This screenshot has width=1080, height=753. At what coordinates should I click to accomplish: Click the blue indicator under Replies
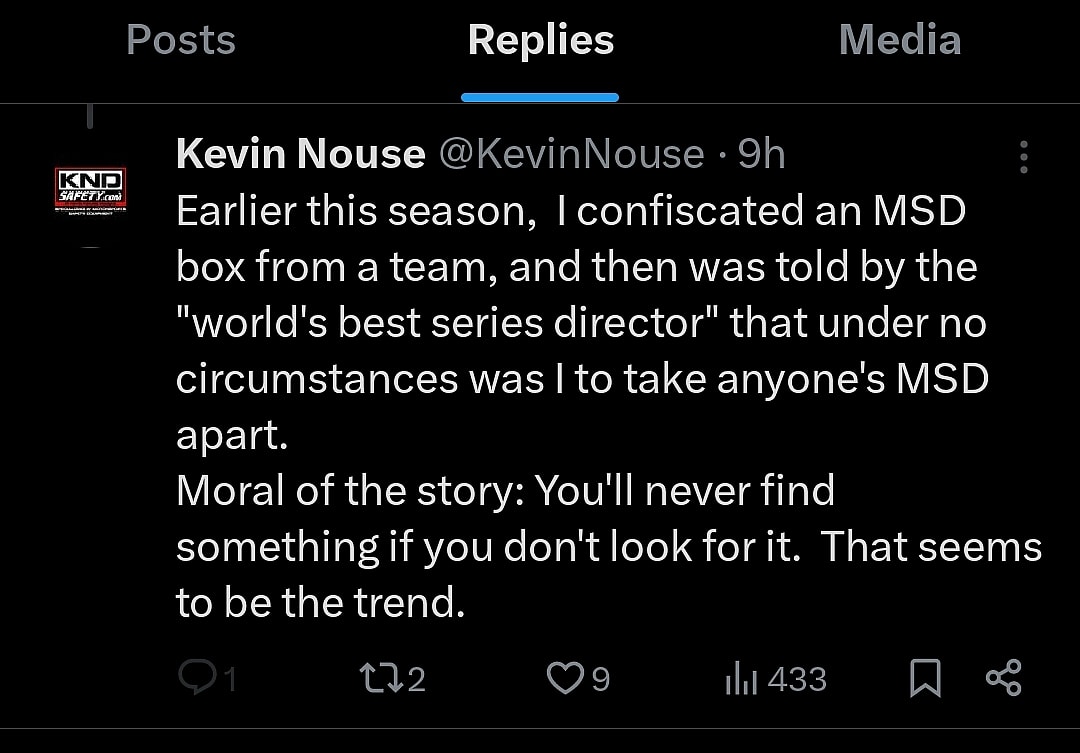pos(540,97)
